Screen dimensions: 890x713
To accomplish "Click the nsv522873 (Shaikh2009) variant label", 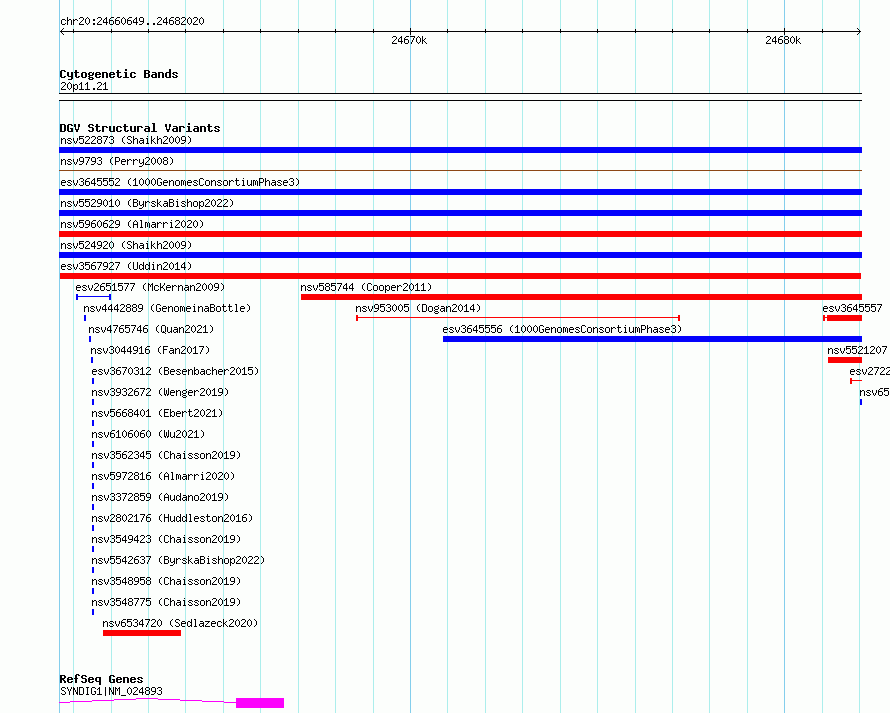I will [126, 140].
